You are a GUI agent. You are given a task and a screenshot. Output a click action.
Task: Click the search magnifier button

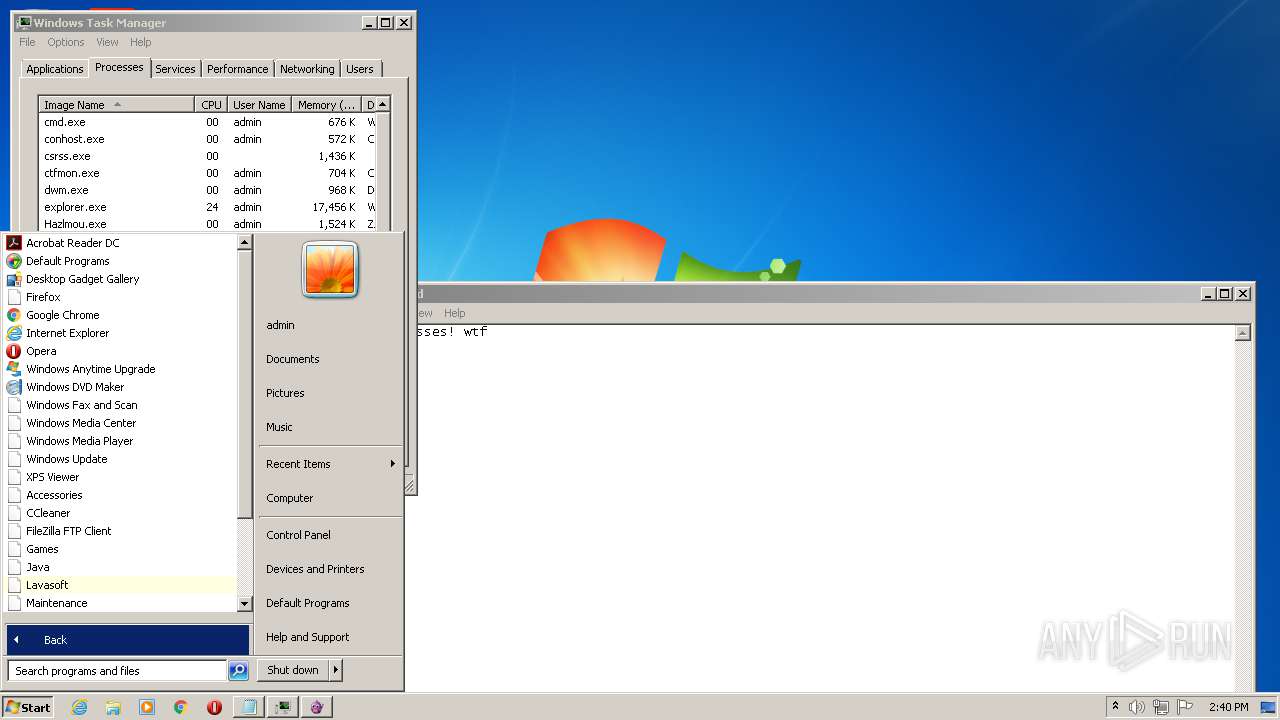(238, 671)
